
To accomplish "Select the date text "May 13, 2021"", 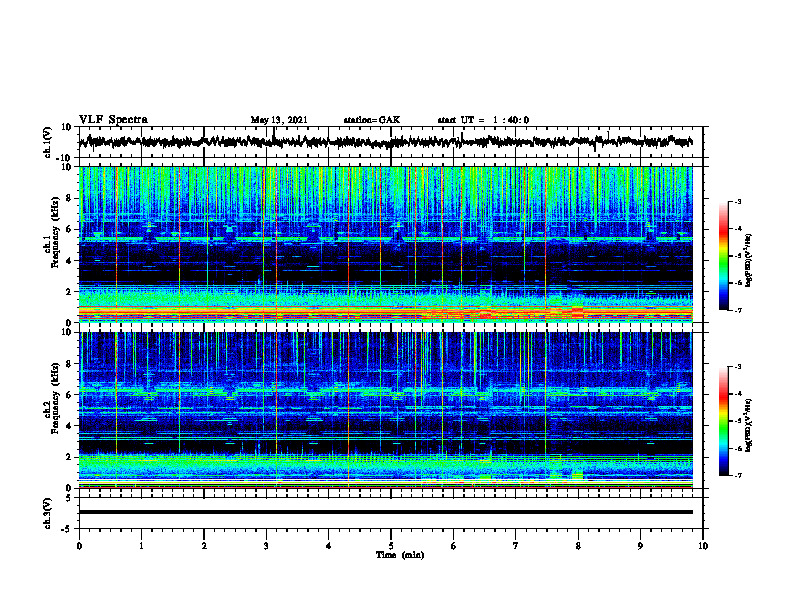I will pyautogui.click(x=279, y=120).
